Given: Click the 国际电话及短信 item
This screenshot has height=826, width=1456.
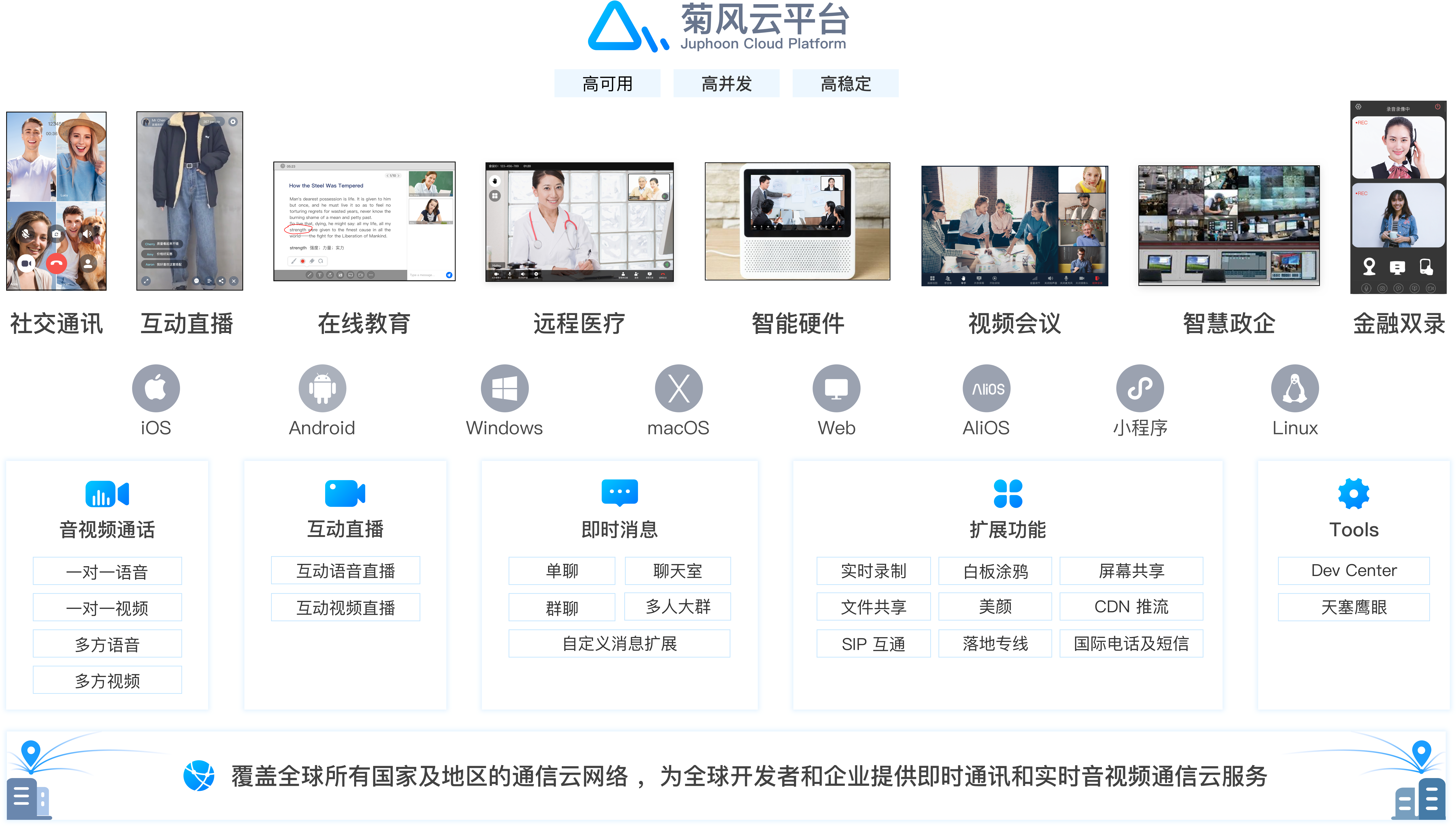Looking at the screenshot, I should pyautogui.click(x=1132, y=643).
